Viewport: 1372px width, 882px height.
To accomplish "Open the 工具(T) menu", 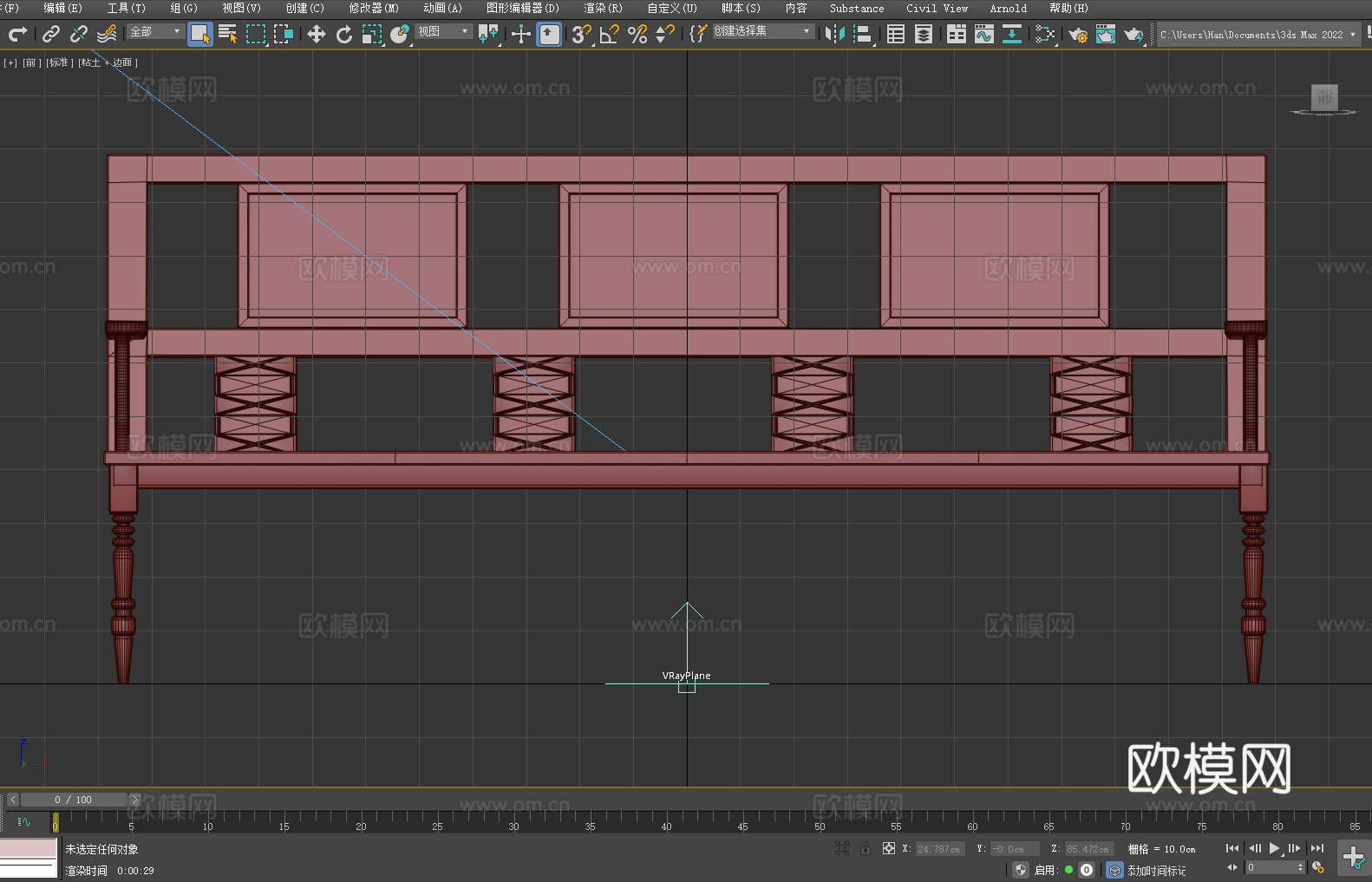I will [x=126, y=8].
